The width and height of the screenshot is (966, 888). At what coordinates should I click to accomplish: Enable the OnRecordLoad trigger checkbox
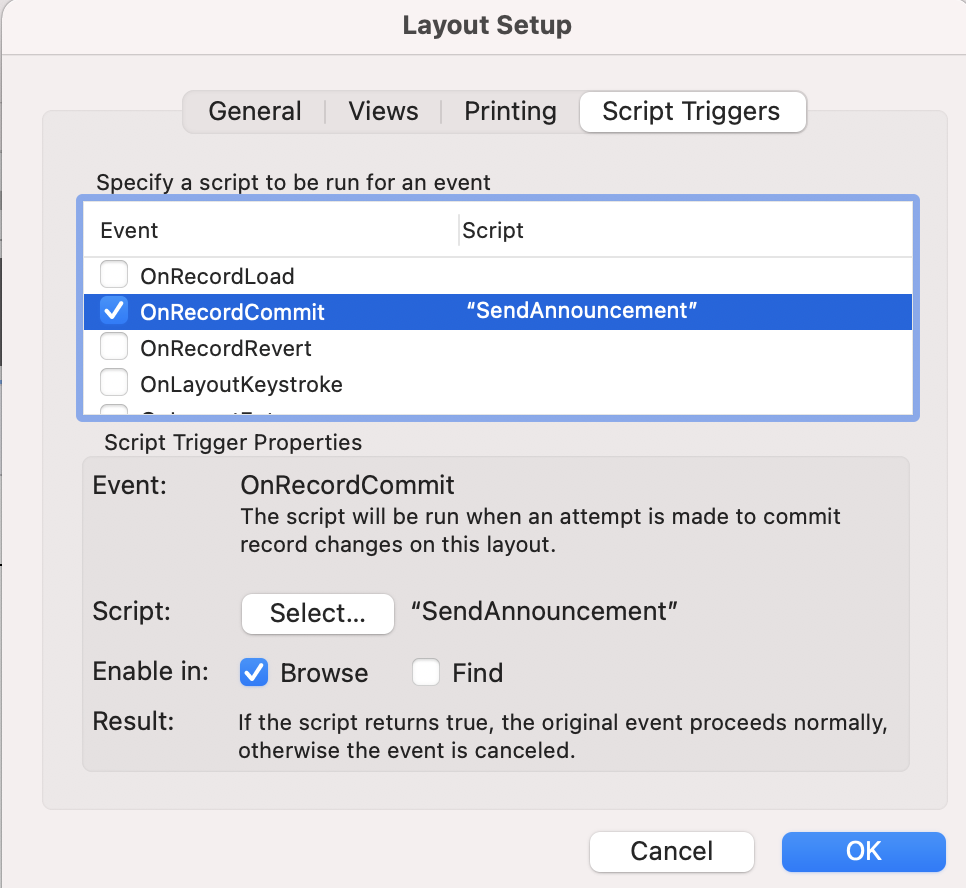tap(114, 274)
